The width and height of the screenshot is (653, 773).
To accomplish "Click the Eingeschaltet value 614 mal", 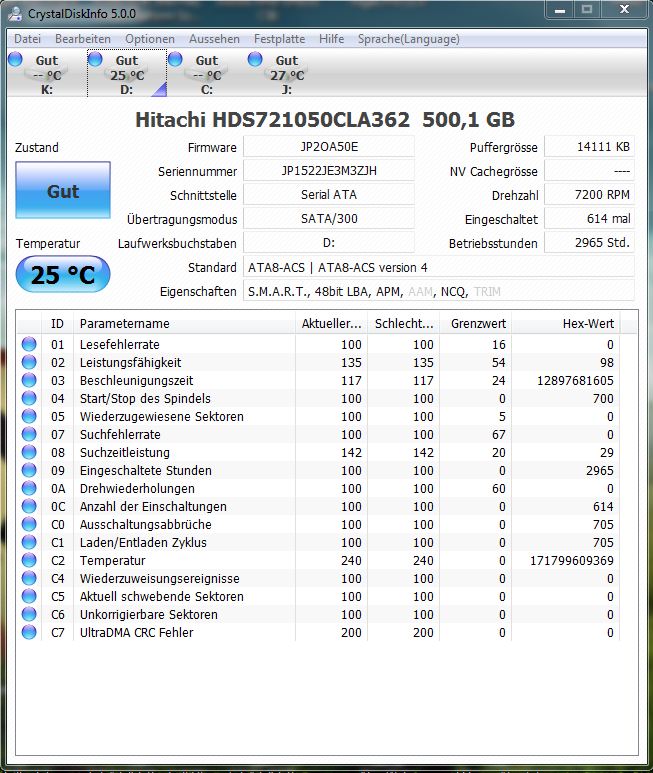I will [589, 219].
